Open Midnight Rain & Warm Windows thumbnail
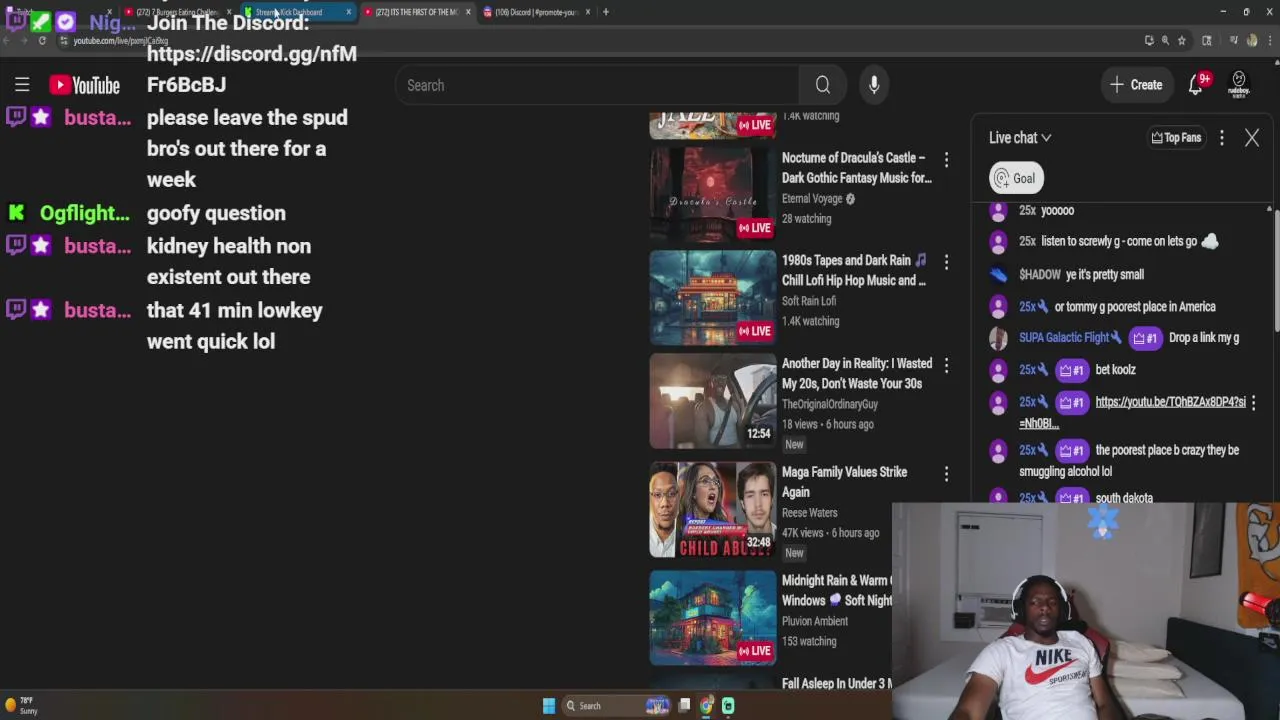Screen dimensions: 1280x720 click(712, 618)
